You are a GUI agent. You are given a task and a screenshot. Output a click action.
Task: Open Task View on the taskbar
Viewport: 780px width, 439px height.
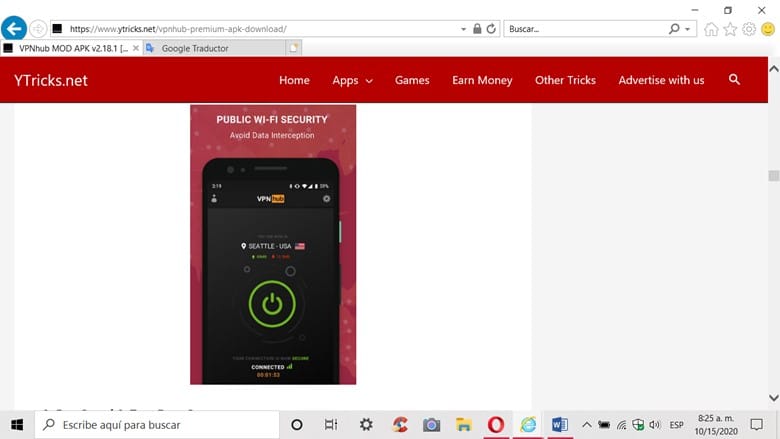(x=331, y=425)
